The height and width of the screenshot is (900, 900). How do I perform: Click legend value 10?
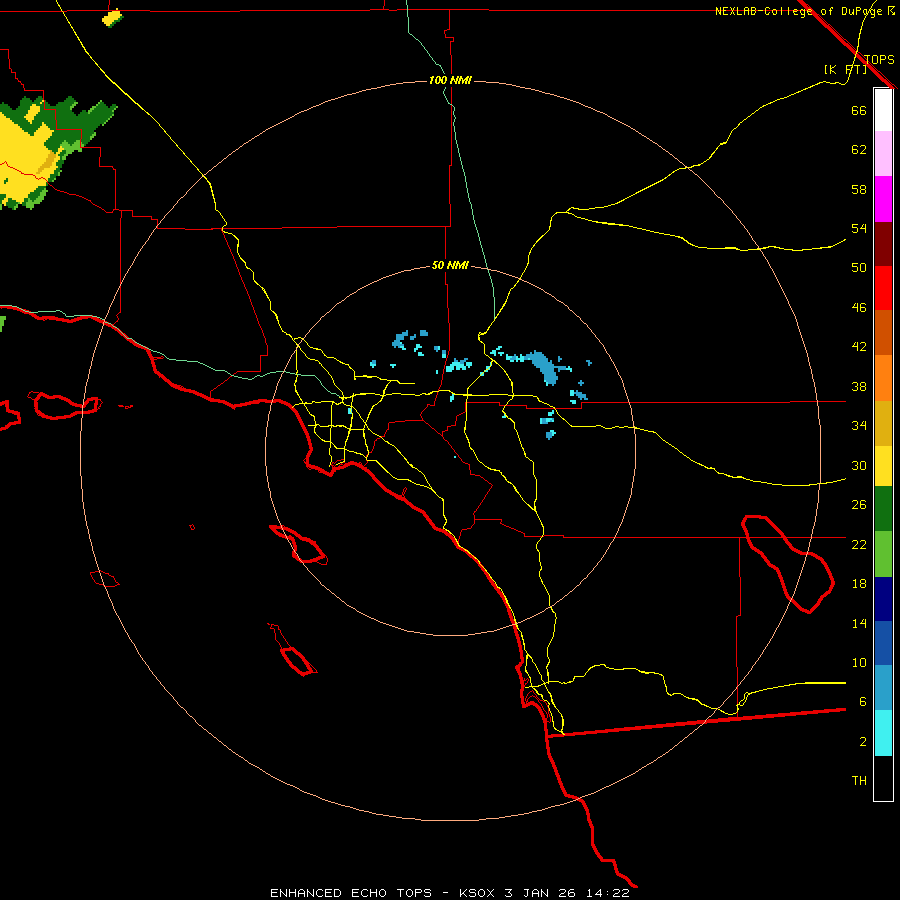tap(859, 663)
